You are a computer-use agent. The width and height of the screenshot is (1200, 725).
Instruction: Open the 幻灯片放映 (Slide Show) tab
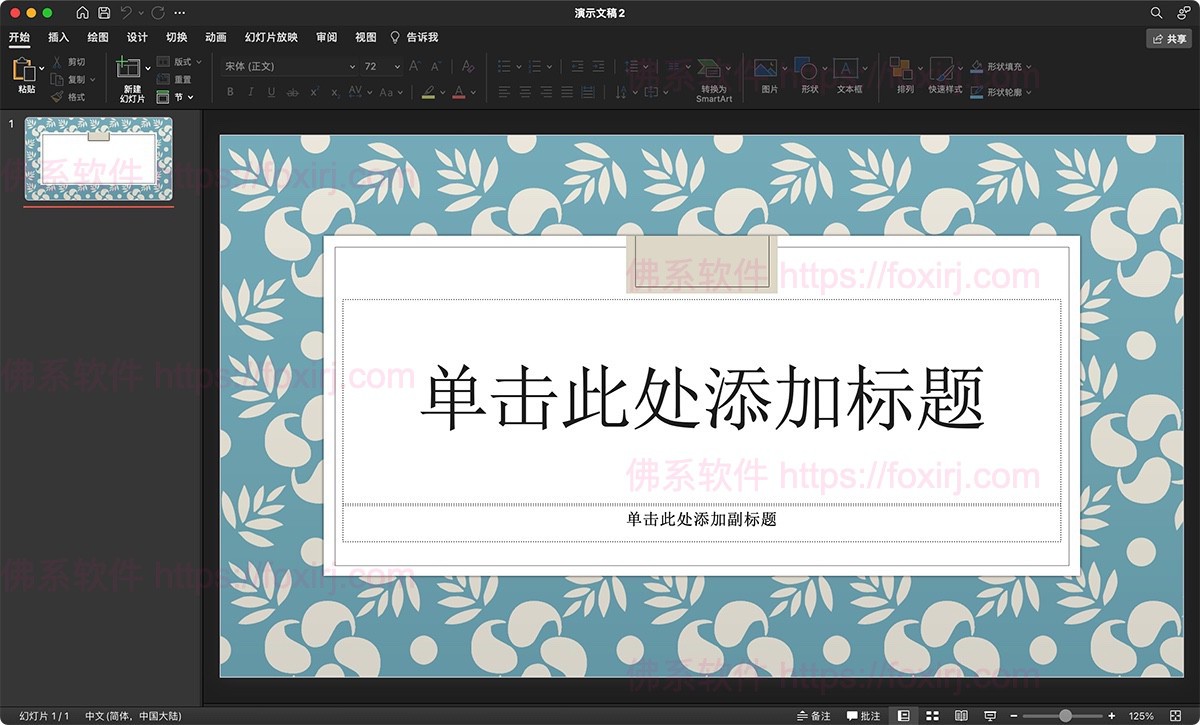click(x=272, y=37)
